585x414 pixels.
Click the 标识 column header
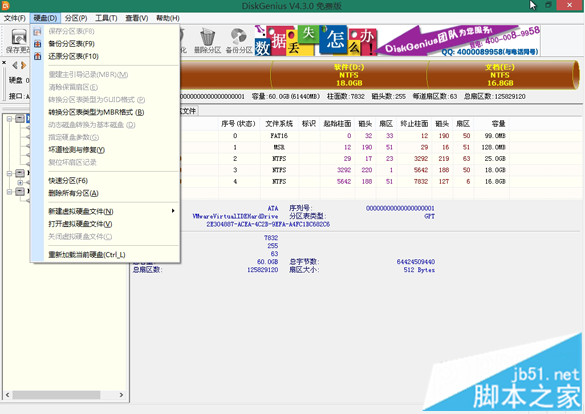pyautogui.click(x=309, y=123)
